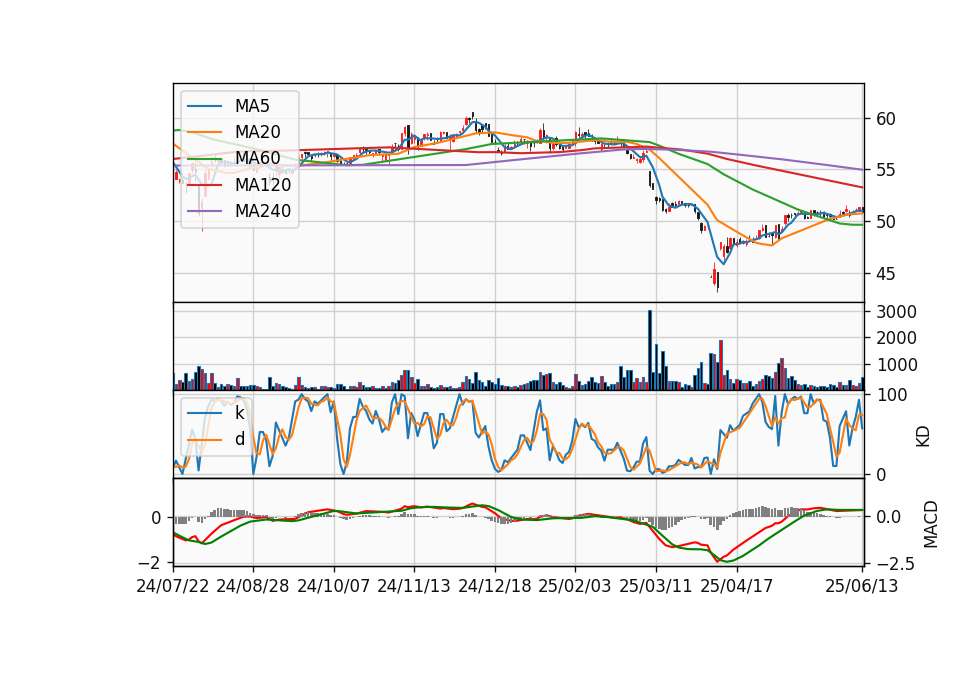Click the volume axis value 1000
This screenshot has width=960, height=690.
(896, 365)
